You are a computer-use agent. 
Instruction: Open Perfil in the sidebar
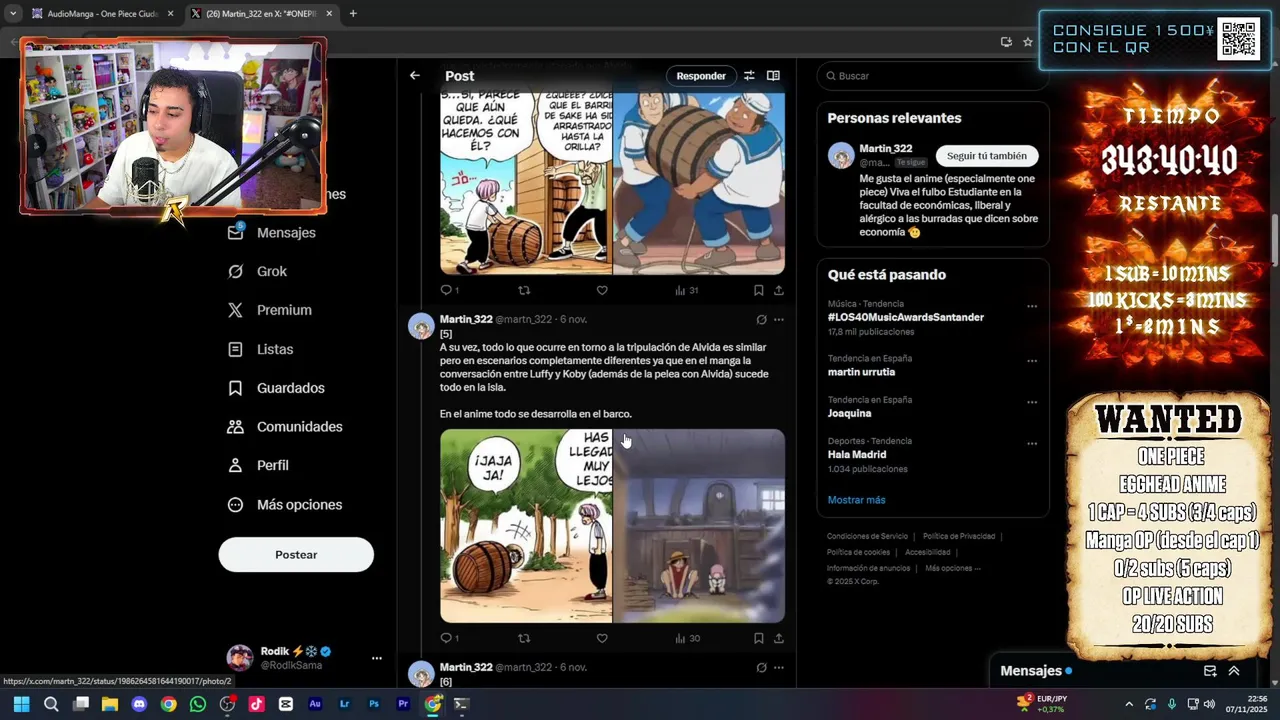coord(258,465)
